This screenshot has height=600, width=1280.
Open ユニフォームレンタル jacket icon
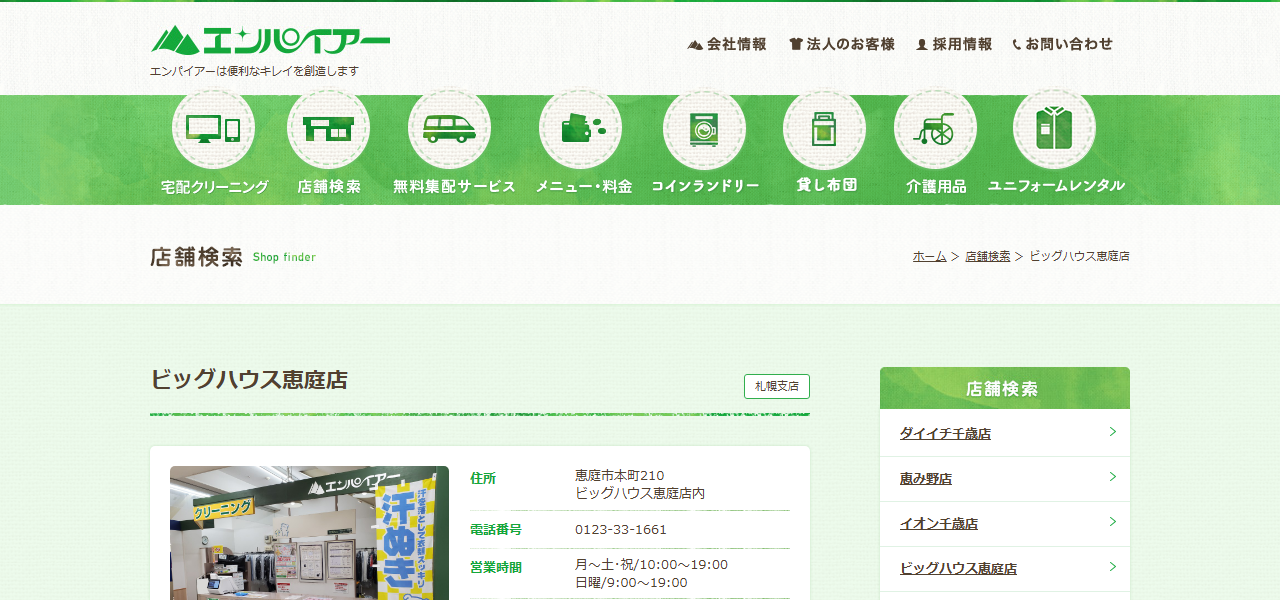click(x=1054, y=129)
